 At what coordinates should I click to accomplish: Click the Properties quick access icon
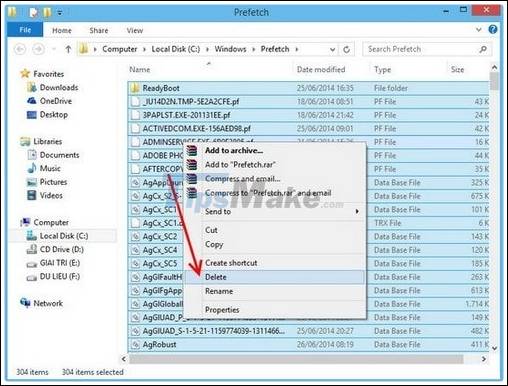33,13
